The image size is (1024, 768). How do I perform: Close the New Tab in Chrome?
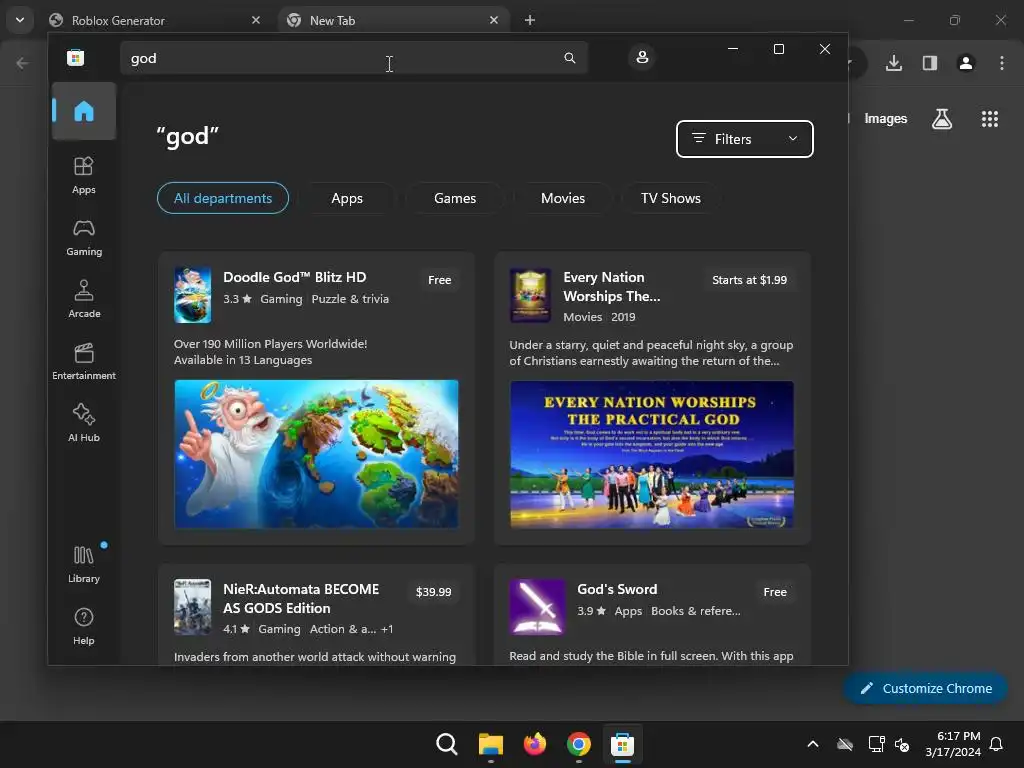(494, 20)
